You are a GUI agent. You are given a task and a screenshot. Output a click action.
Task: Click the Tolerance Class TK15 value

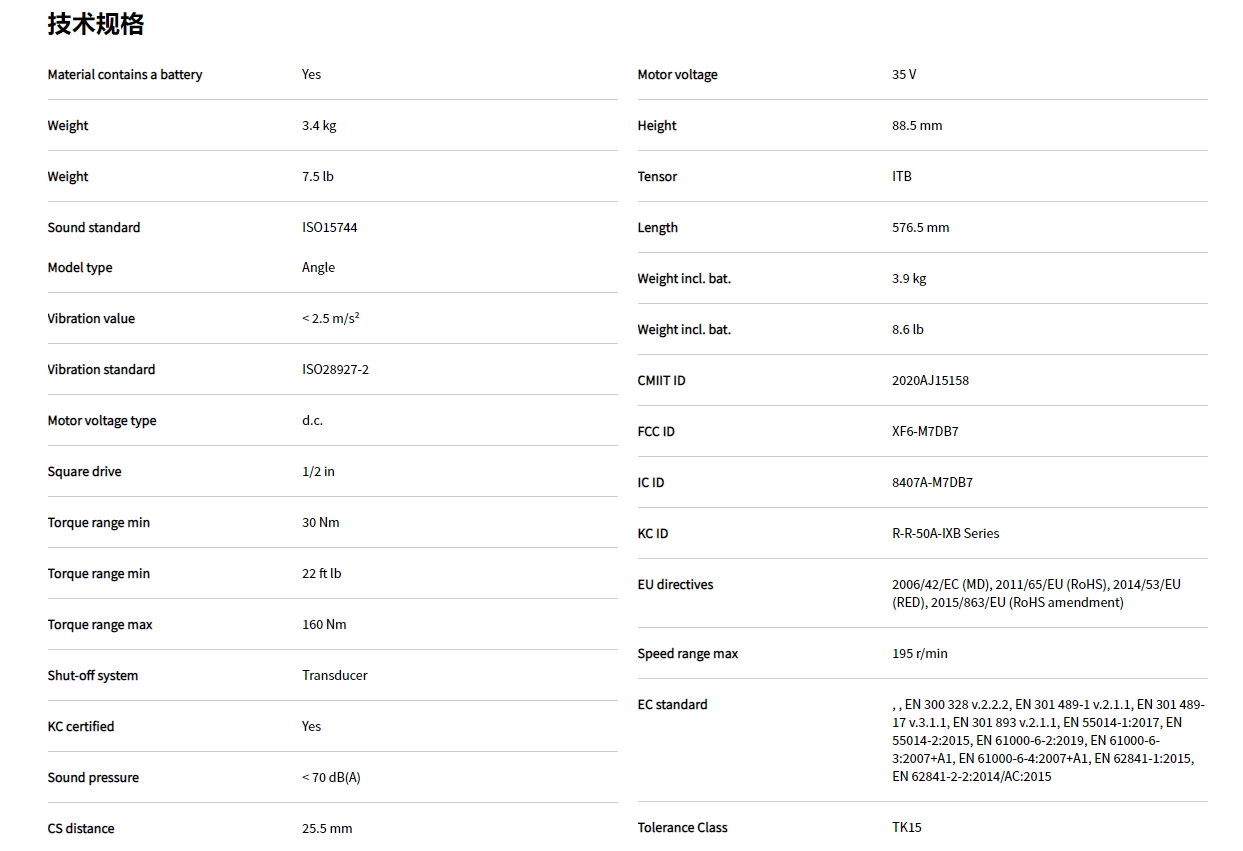pos(906,828)
